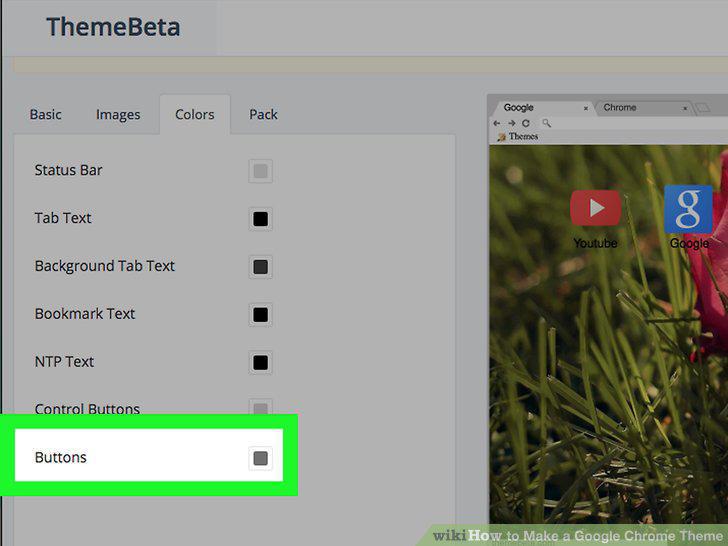The height and width of the screenshot is (546, 728).
Task: Pick the Buttons color swatch
Action: pos(260,458)
